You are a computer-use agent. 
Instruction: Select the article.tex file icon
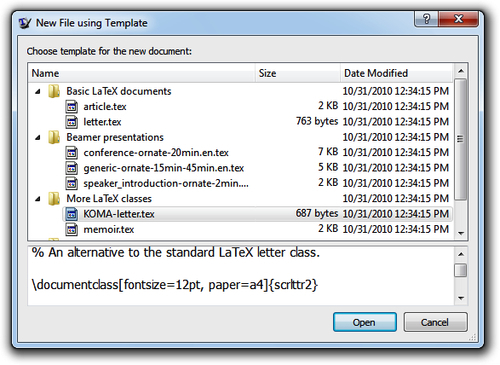point(72,107)
